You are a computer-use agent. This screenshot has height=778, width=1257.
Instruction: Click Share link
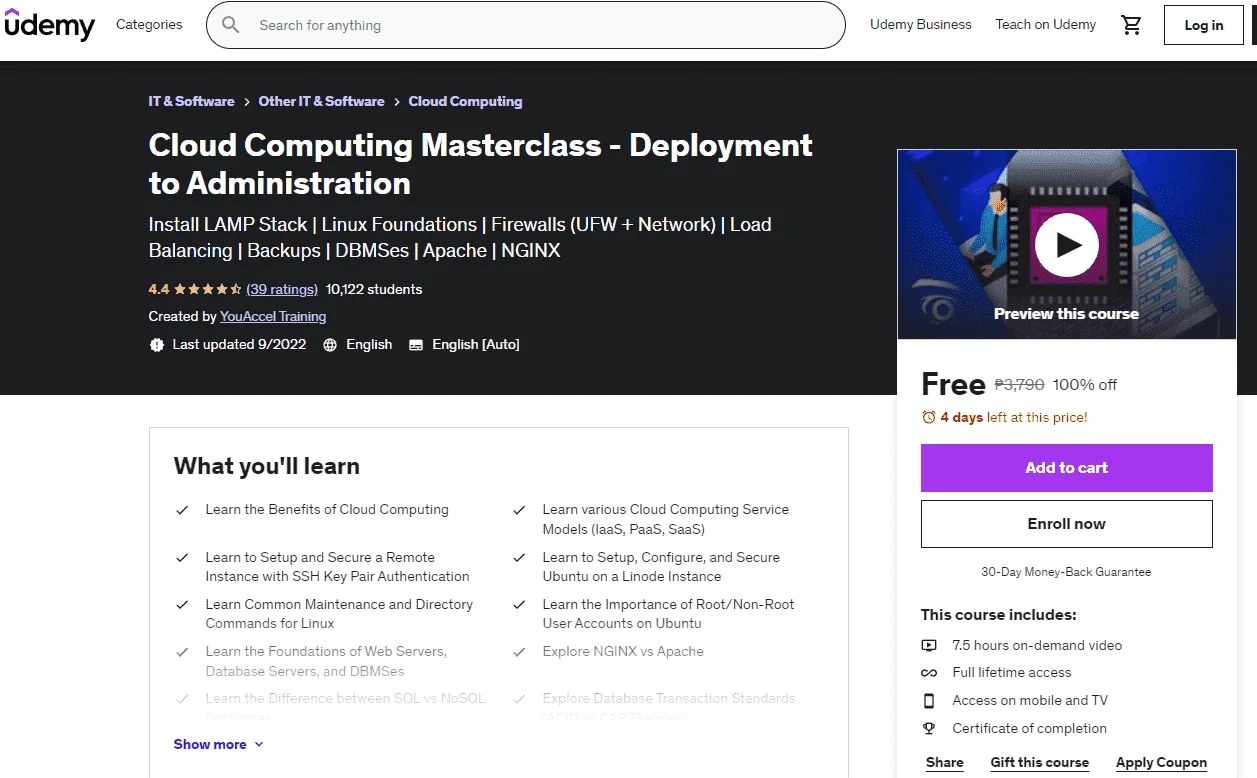[x=945, y=762]
